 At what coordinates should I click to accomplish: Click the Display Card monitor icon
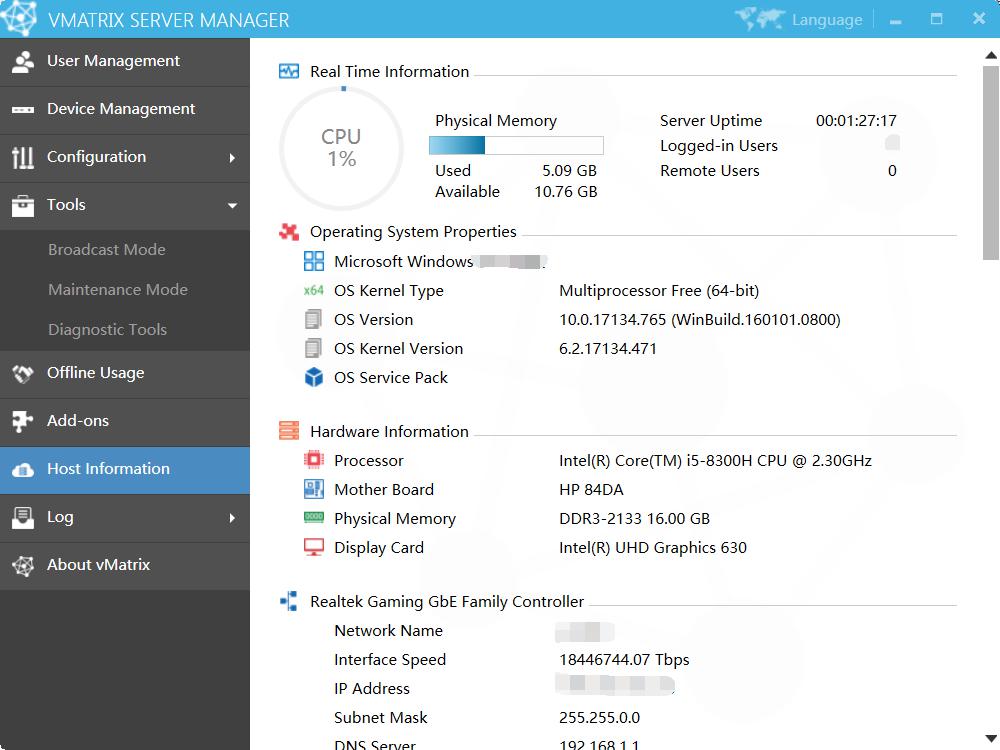[x=314, y=547]
